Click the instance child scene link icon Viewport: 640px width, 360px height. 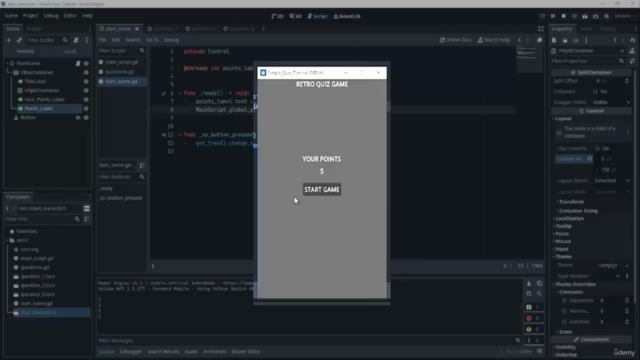[19, 40]
